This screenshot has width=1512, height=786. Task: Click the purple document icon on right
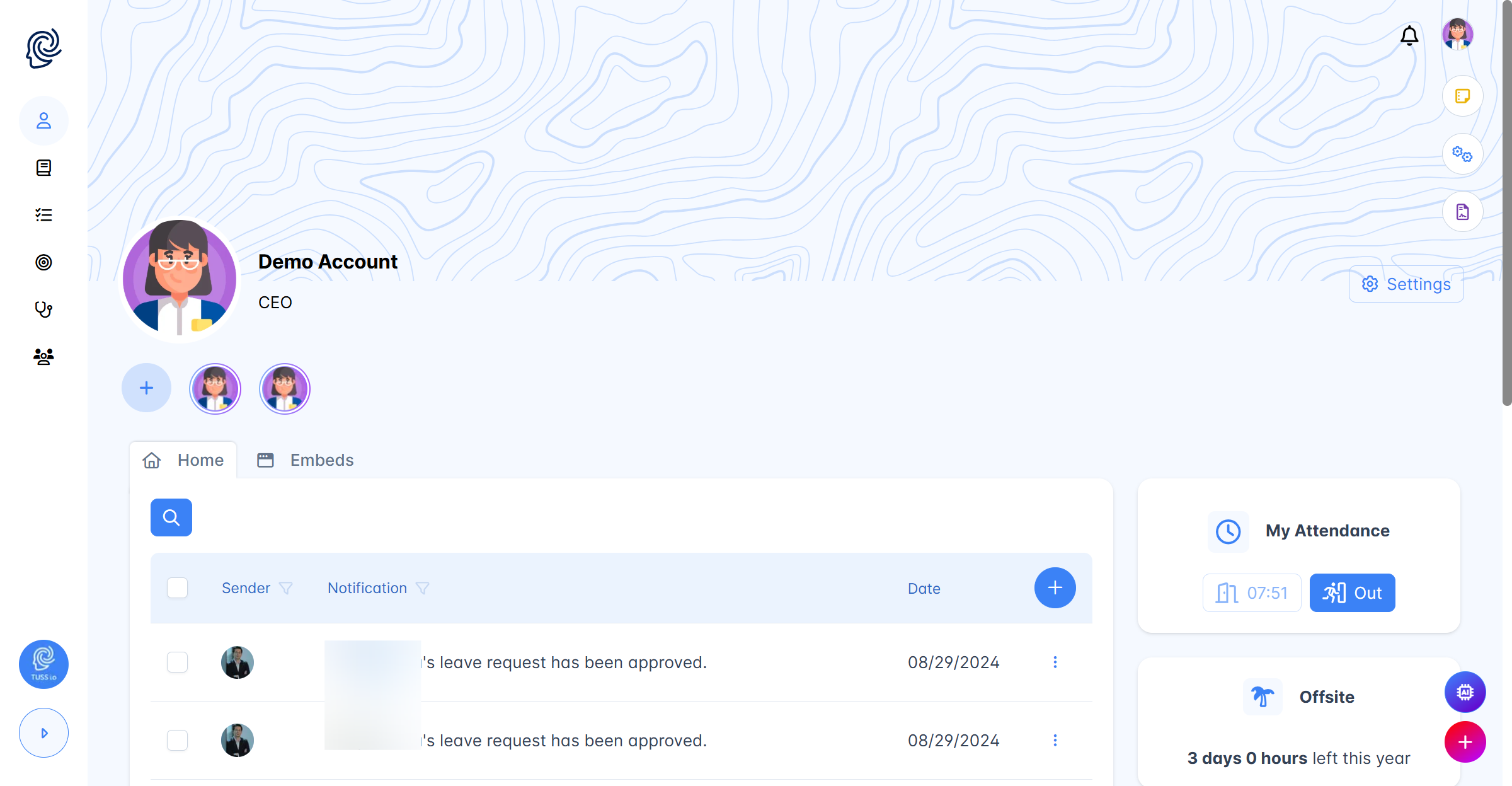(x=1462, y=212)
